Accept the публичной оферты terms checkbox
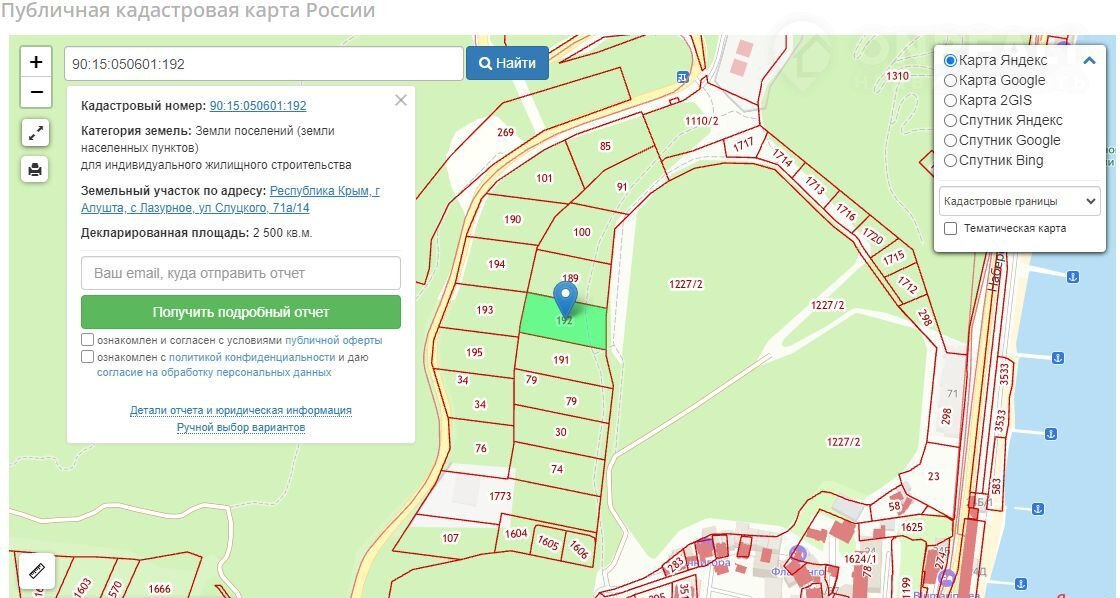 point(88,340)
